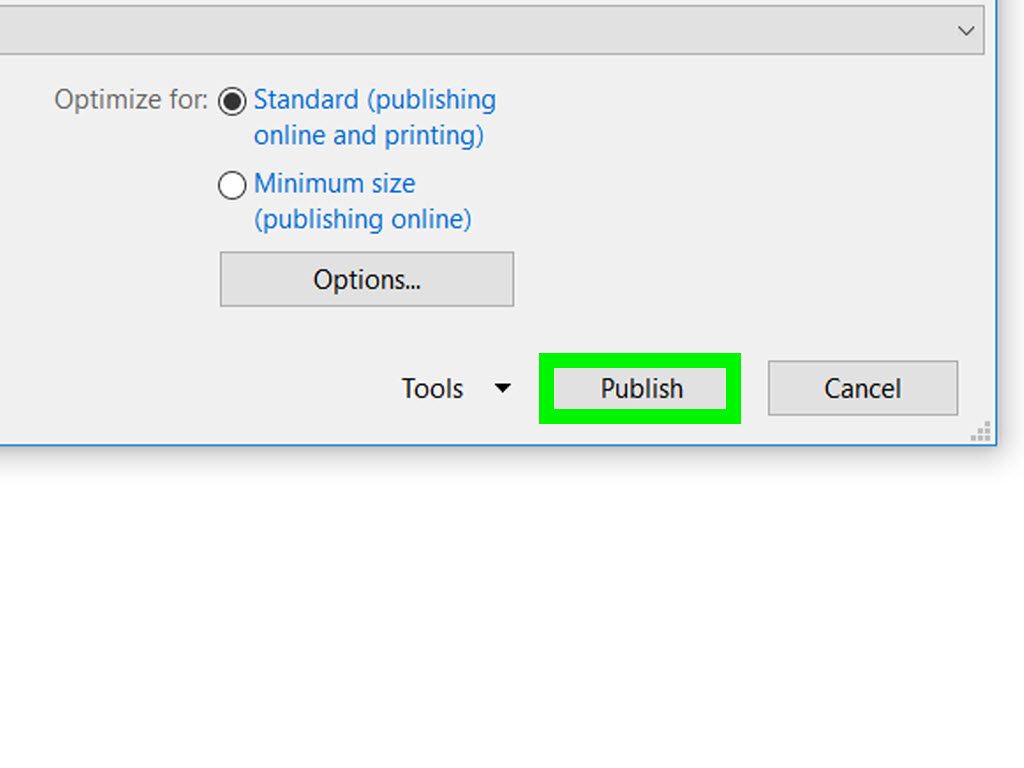Click the dialog resize grip corner

click(x=979, y=432)
